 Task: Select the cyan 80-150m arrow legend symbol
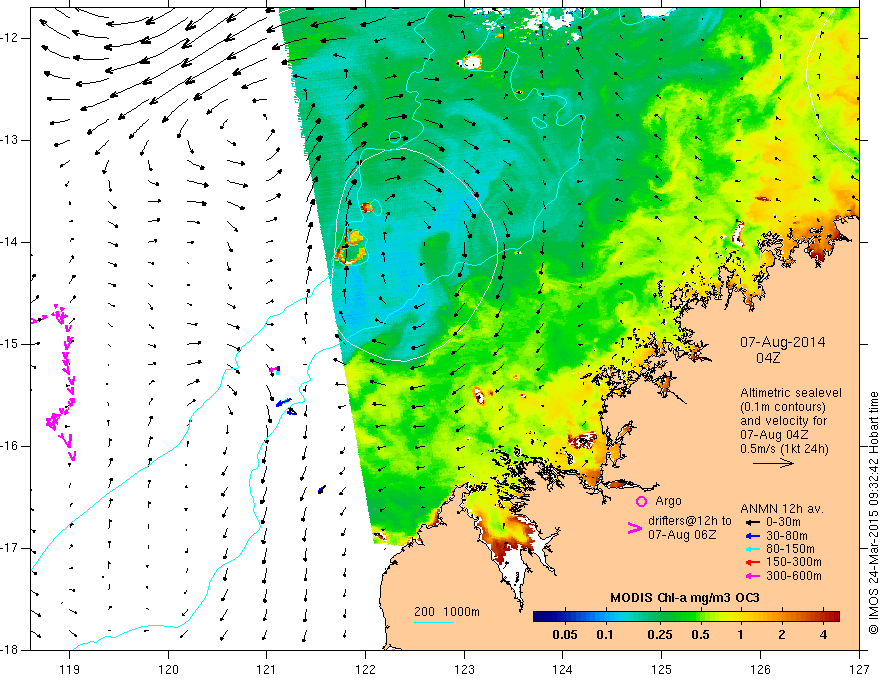[x=753, y=549]
